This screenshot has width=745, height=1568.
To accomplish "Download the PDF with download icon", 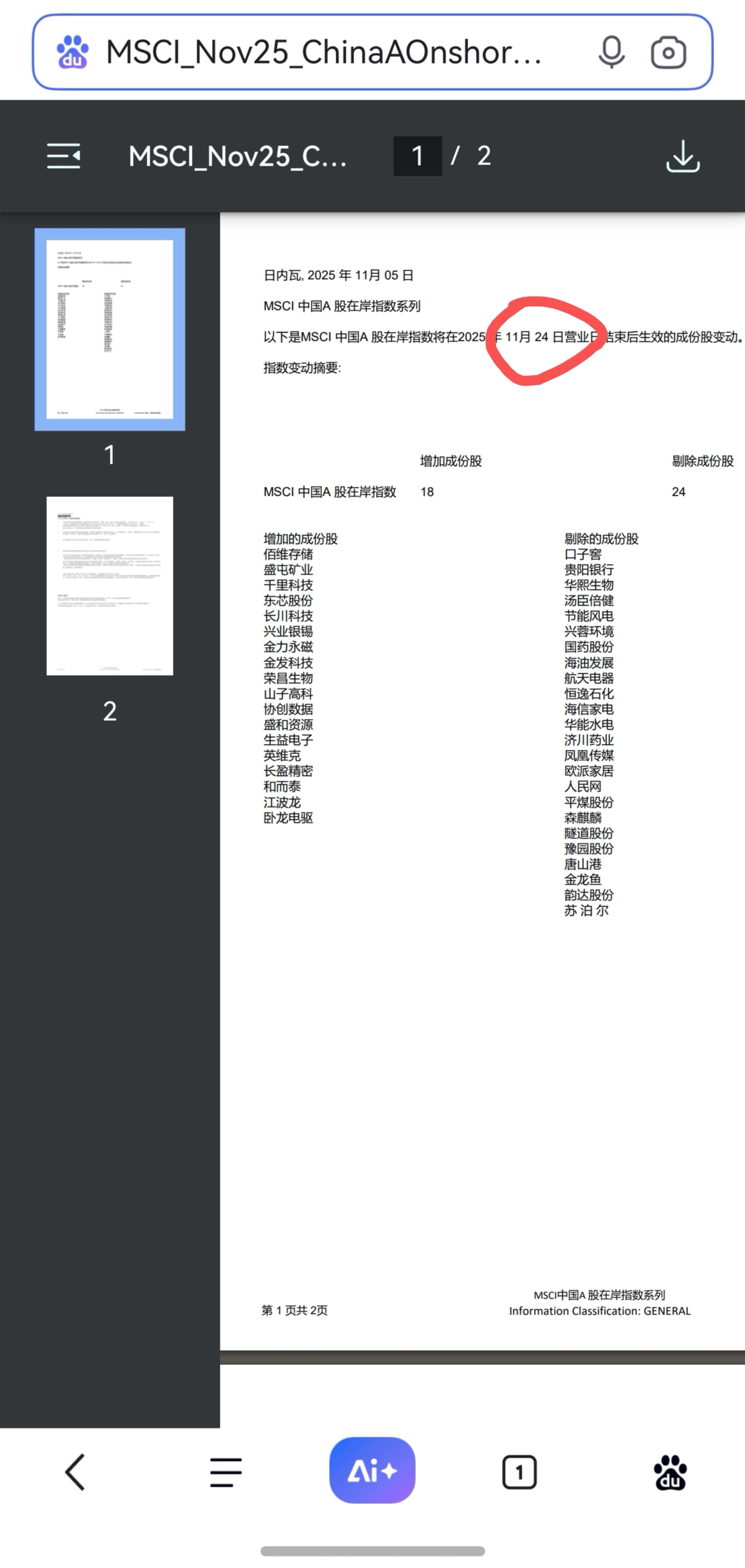I will (x=682, y=156).
